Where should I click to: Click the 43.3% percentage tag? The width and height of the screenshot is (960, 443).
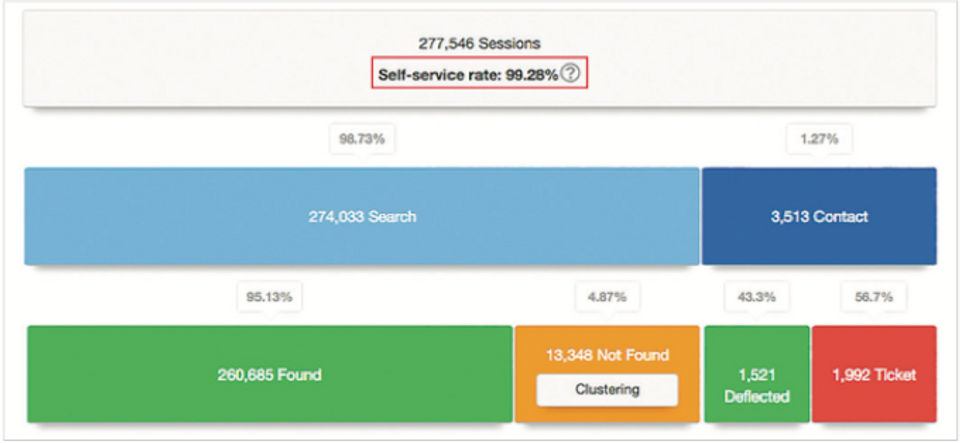pyautogui.click(x=756, y=297)
